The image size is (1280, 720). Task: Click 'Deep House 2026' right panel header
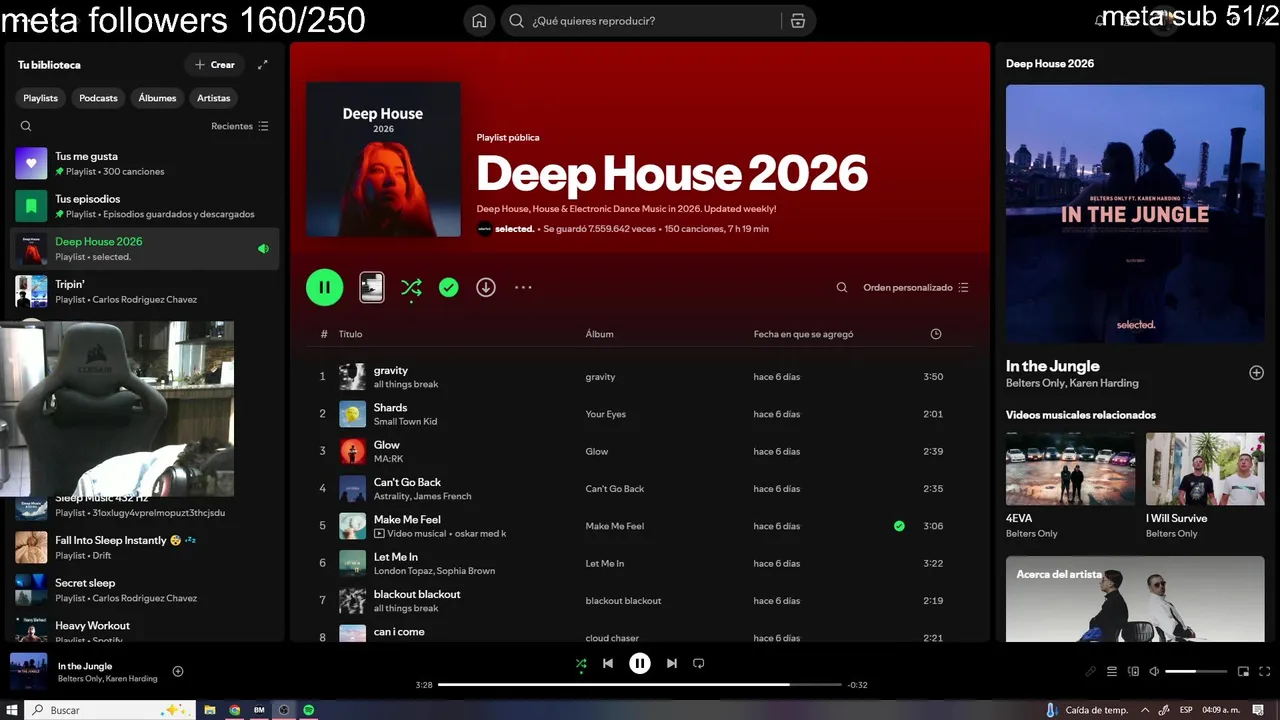[1050, 63]
